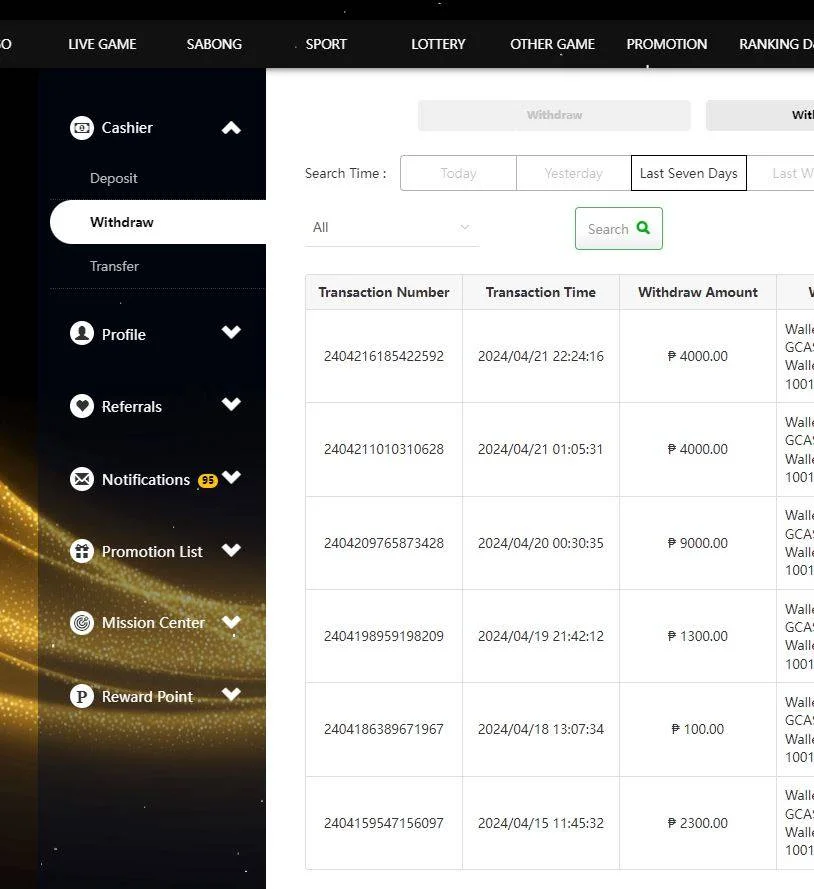Click the time 2024/04/15 11:45:32
The height and width of the screenshot is (889, 814).
541,823
